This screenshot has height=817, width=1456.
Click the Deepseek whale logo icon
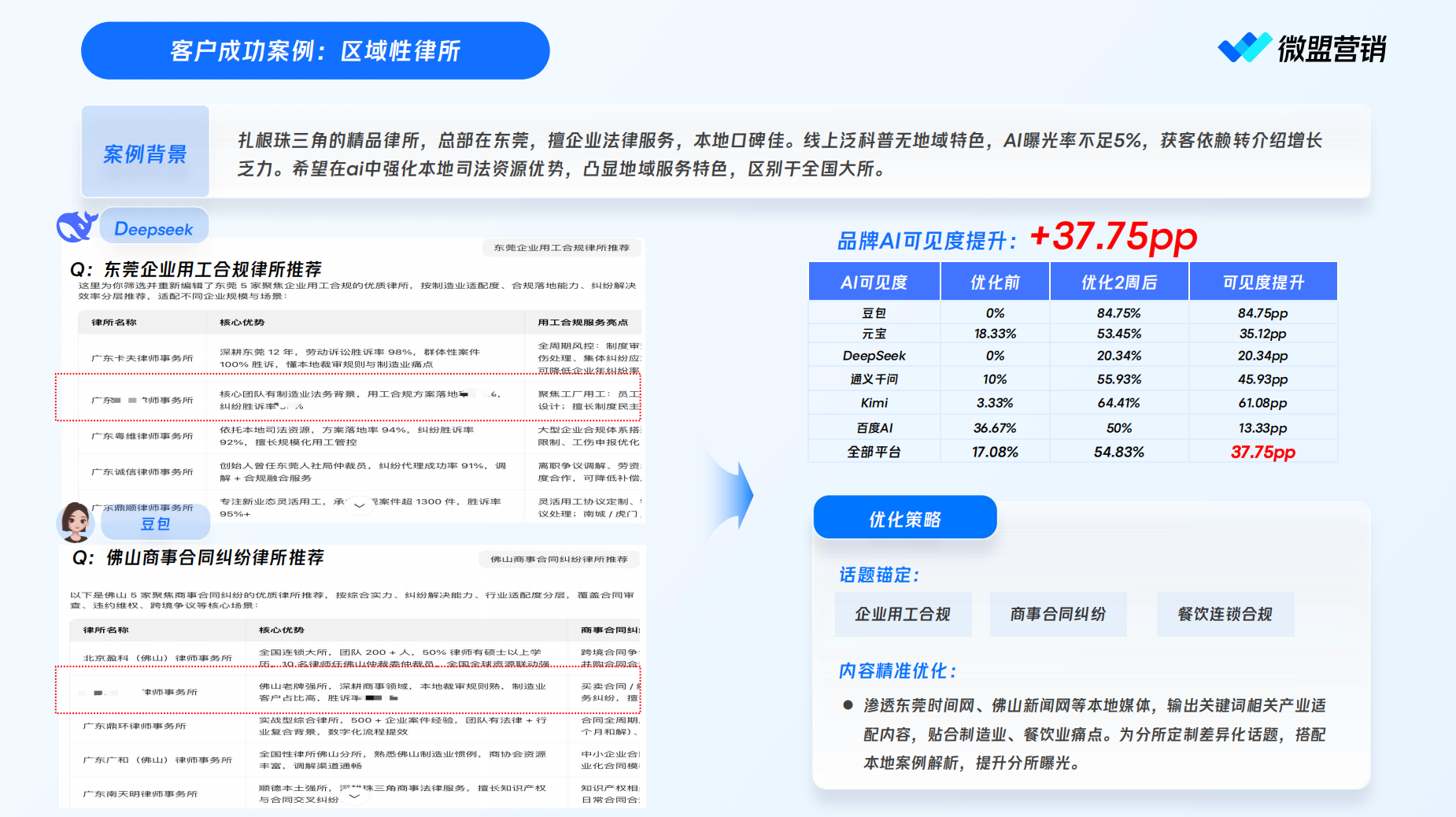[x=76, y=227]
